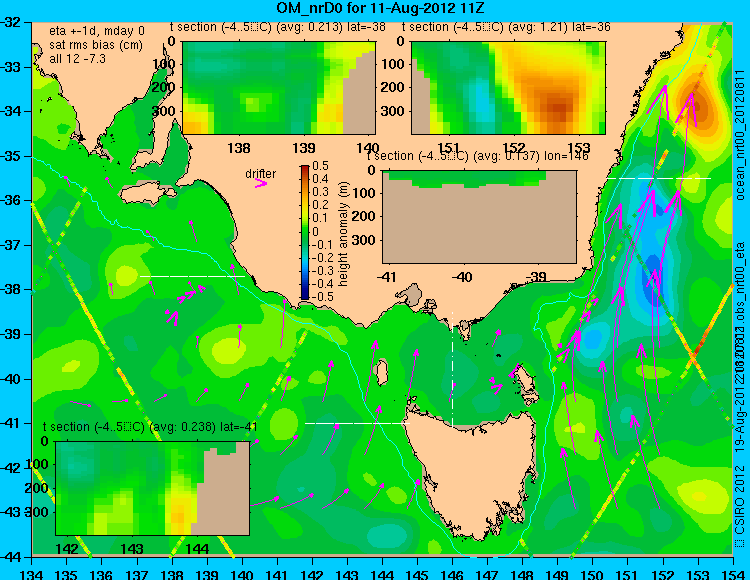Screen dimensions: 750x580
Task: Open the lon=146 temperature section inset plot
Action: pyautogui.click(x=479, y=217)
